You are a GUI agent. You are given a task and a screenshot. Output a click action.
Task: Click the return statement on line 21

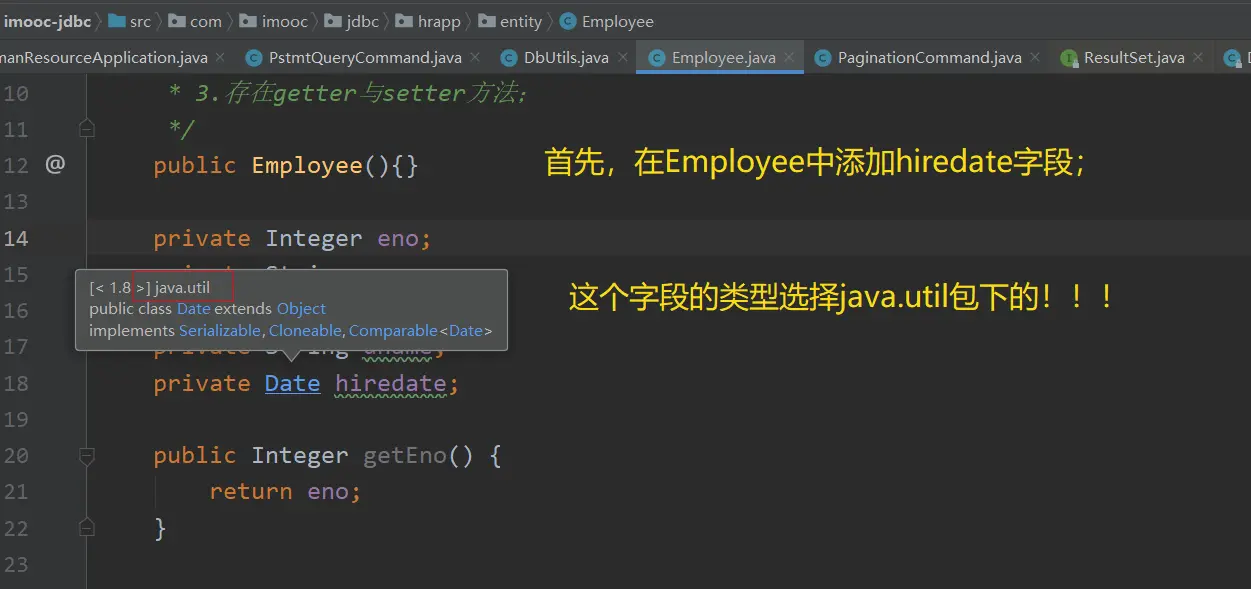click(285, 492)
